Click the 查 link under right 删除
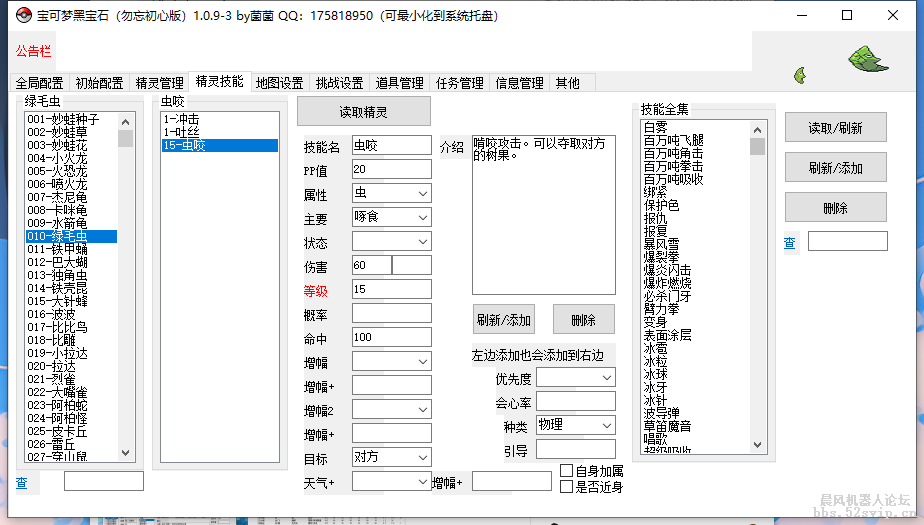The height and width of the screenshot is (525, 924). [x=790, y=243]
